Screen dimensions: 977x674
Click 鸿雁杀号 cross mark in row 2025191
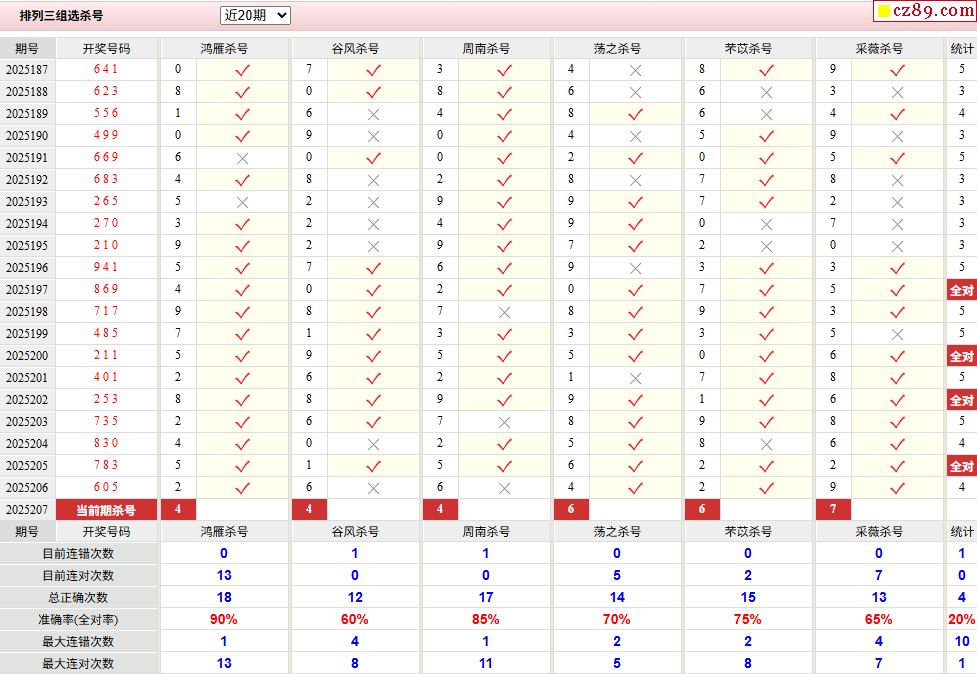tap(242, 159)
